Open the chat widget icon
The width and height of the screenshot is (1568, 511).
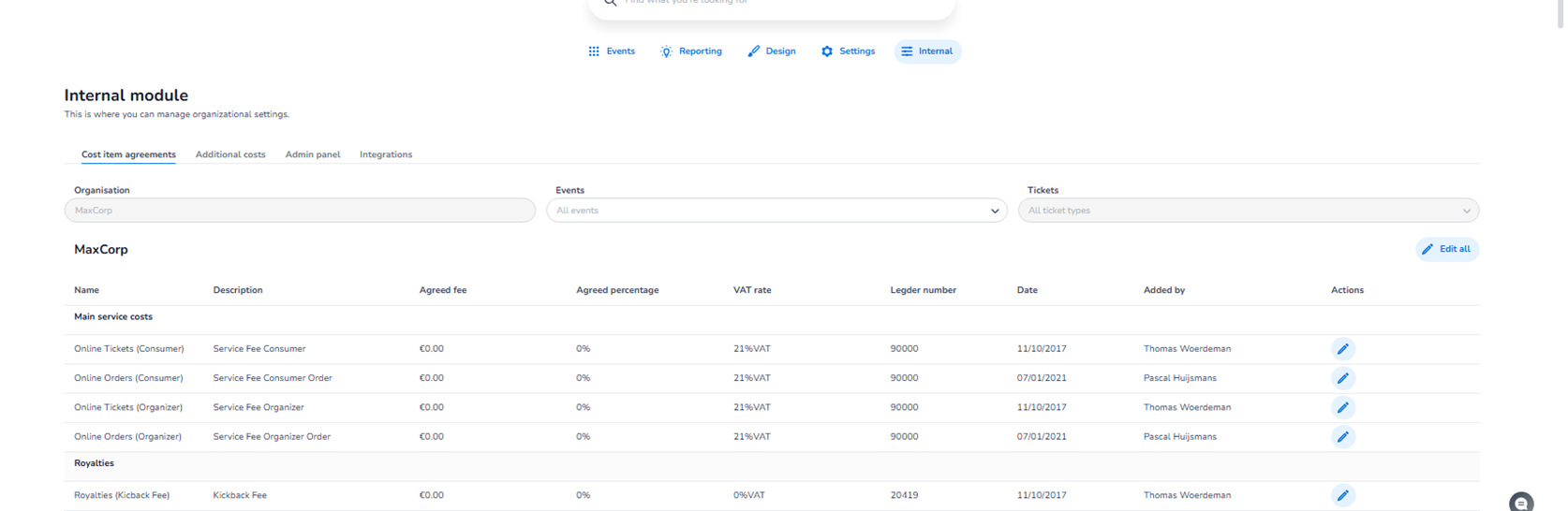pos(1521,503)
